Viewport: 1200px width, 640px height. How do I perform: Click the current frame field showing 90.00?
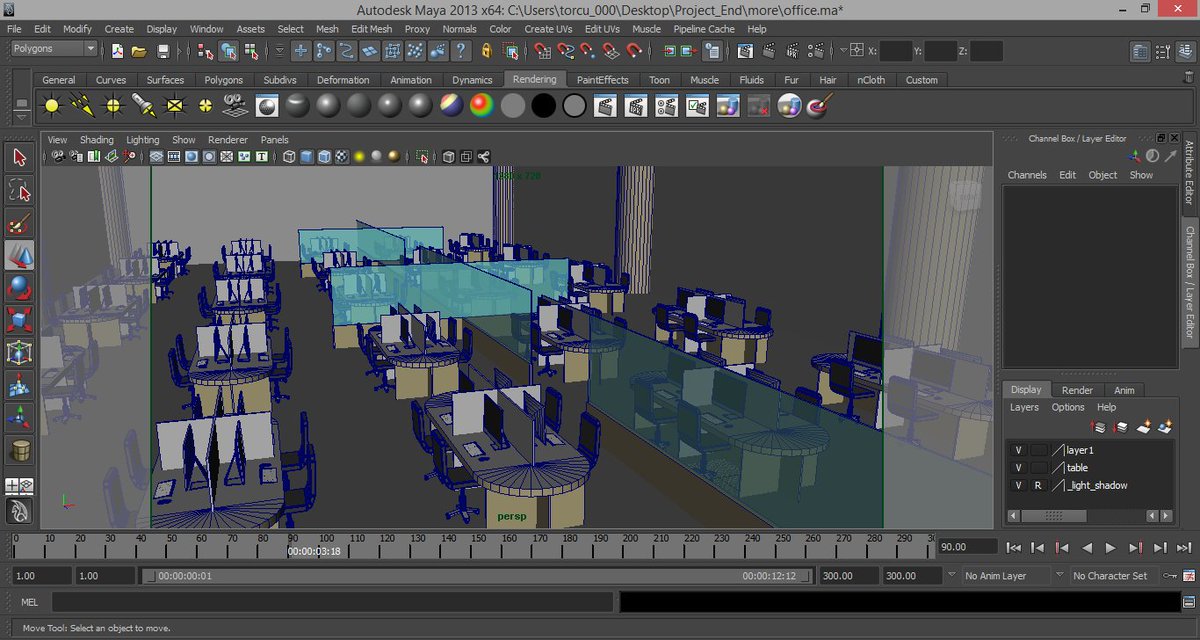[x=968, y=547]
